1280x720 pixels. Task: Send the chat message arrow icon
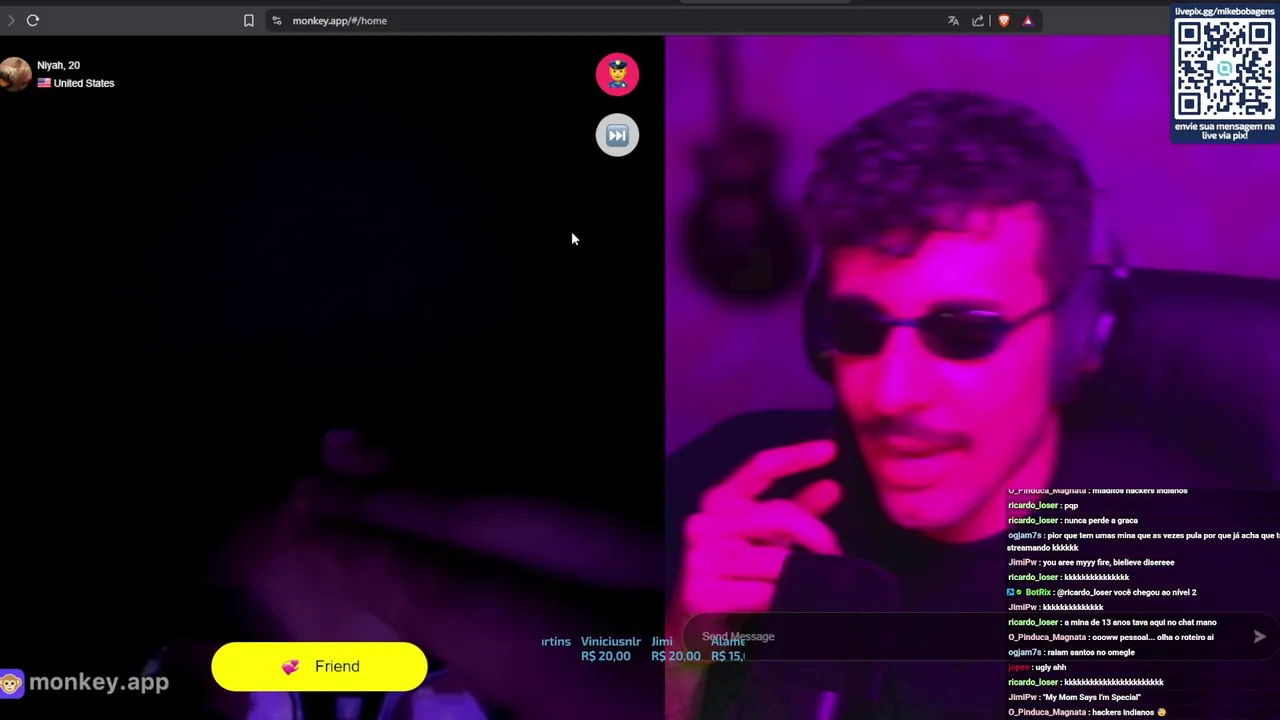coord(1259,637)
